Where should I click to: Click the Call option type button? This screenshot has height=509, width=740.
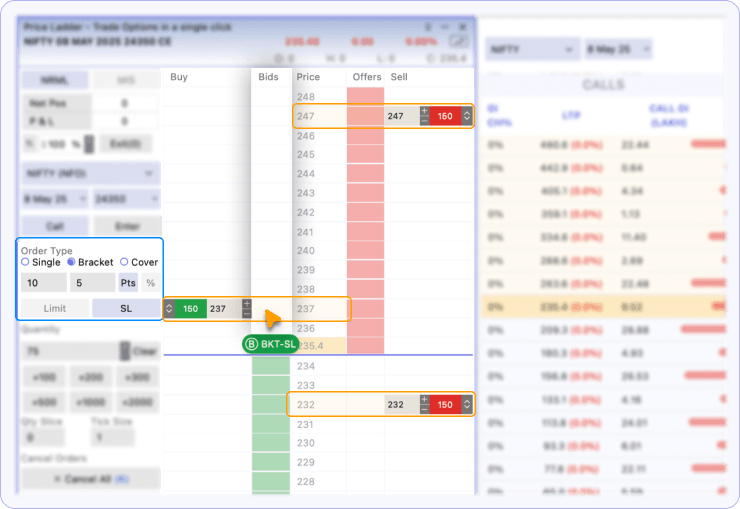[55, 226]
